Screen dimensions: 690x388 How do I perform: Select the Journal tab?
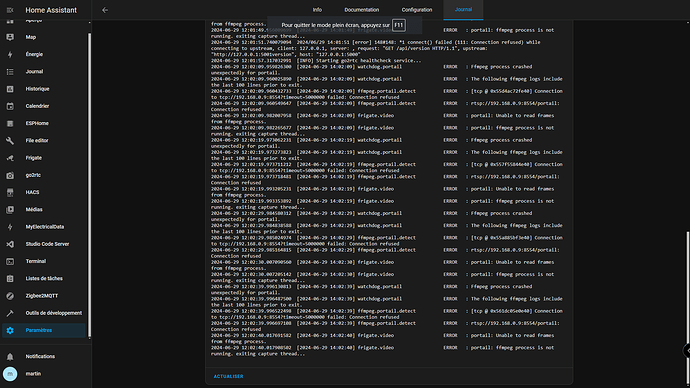463,10
